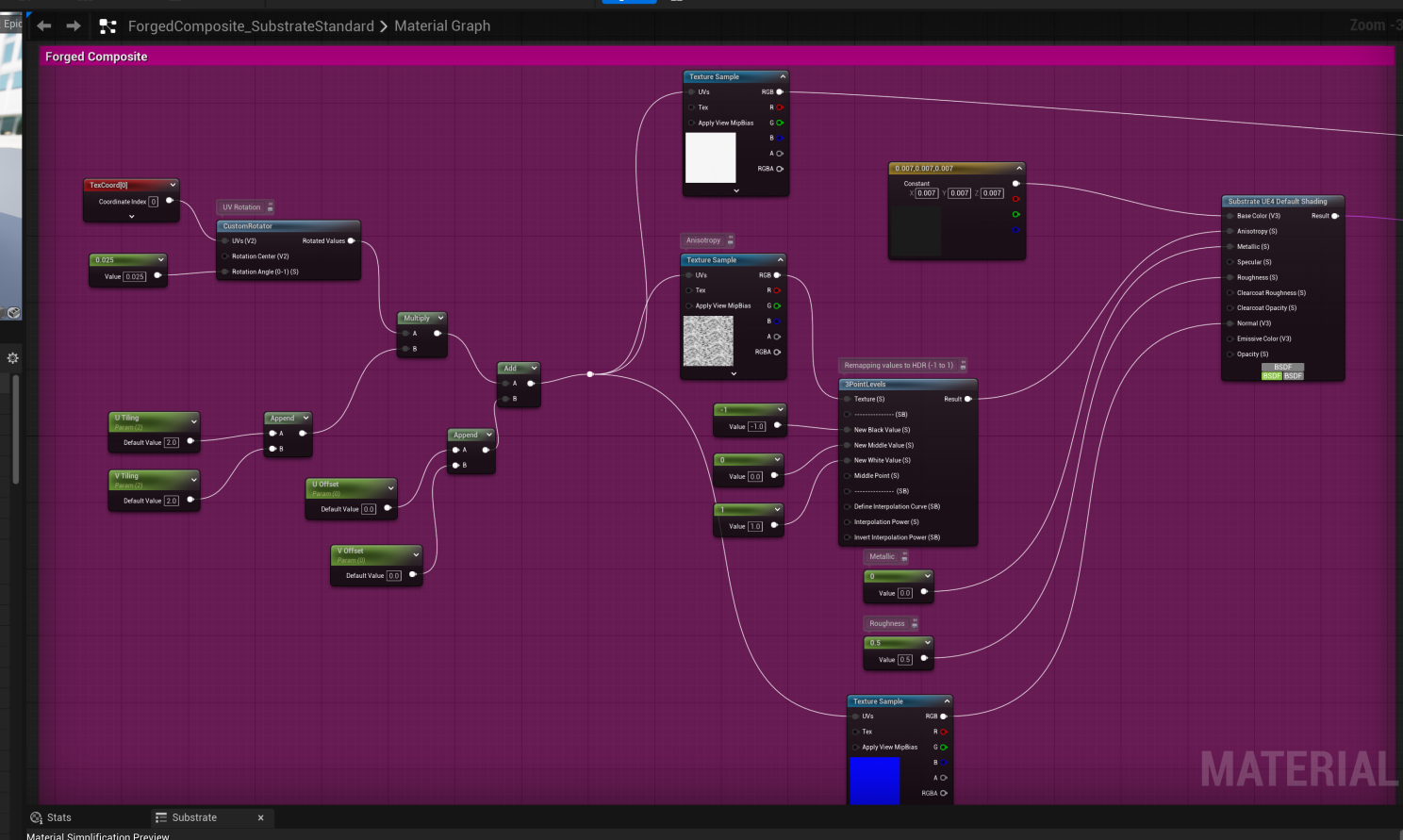Toggle the Anisotropy comment bubble pin

[x=730, y=240]
